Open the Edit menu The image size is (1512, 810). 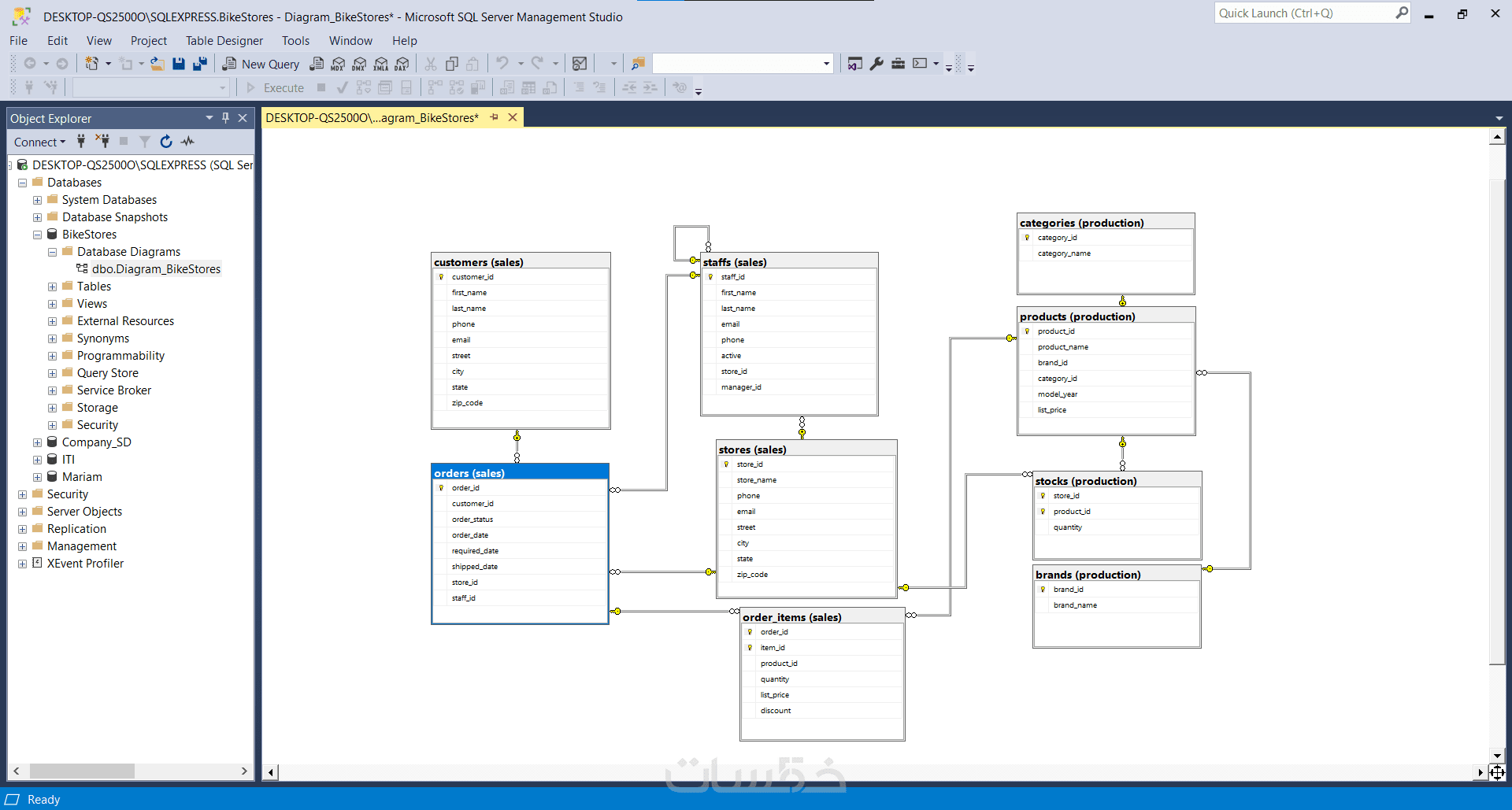point(57,41)
